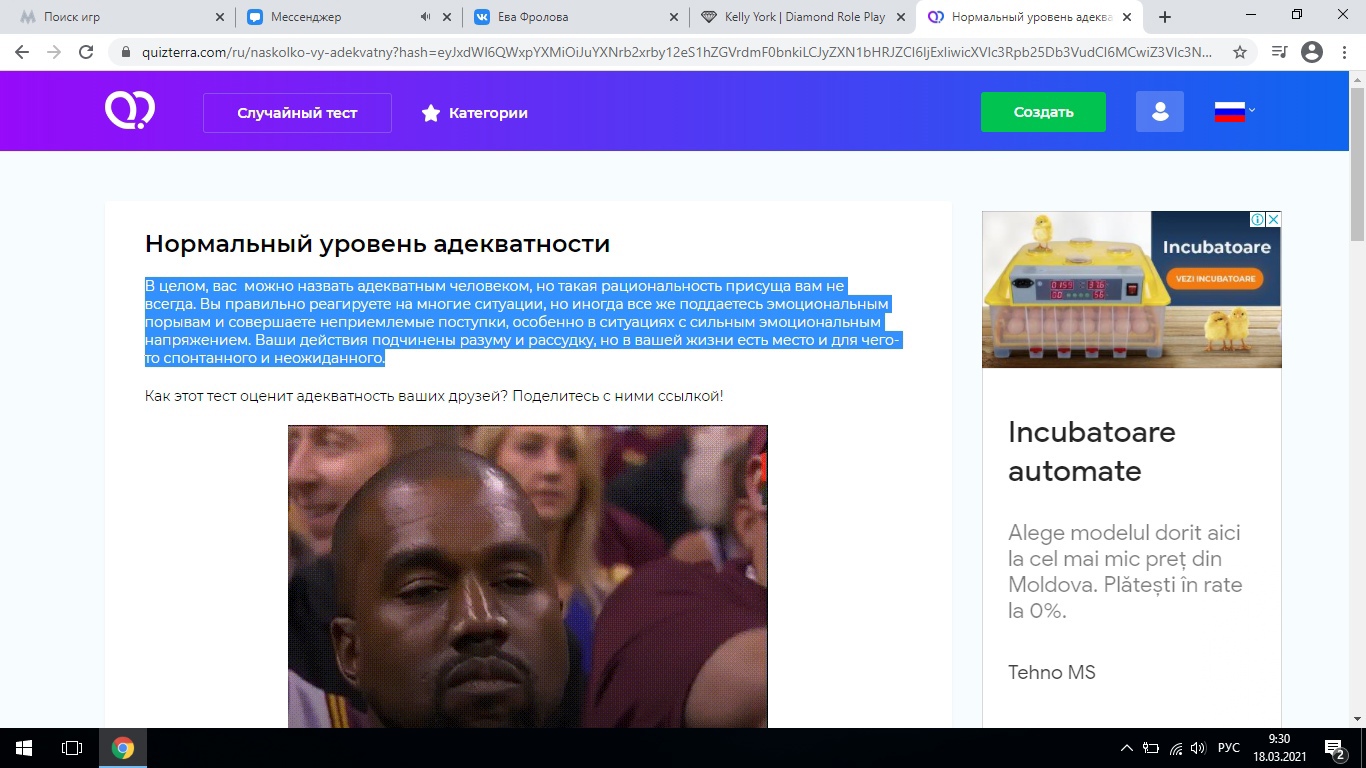Click the Tehno MS advertiser link

tap(1052, 672)
